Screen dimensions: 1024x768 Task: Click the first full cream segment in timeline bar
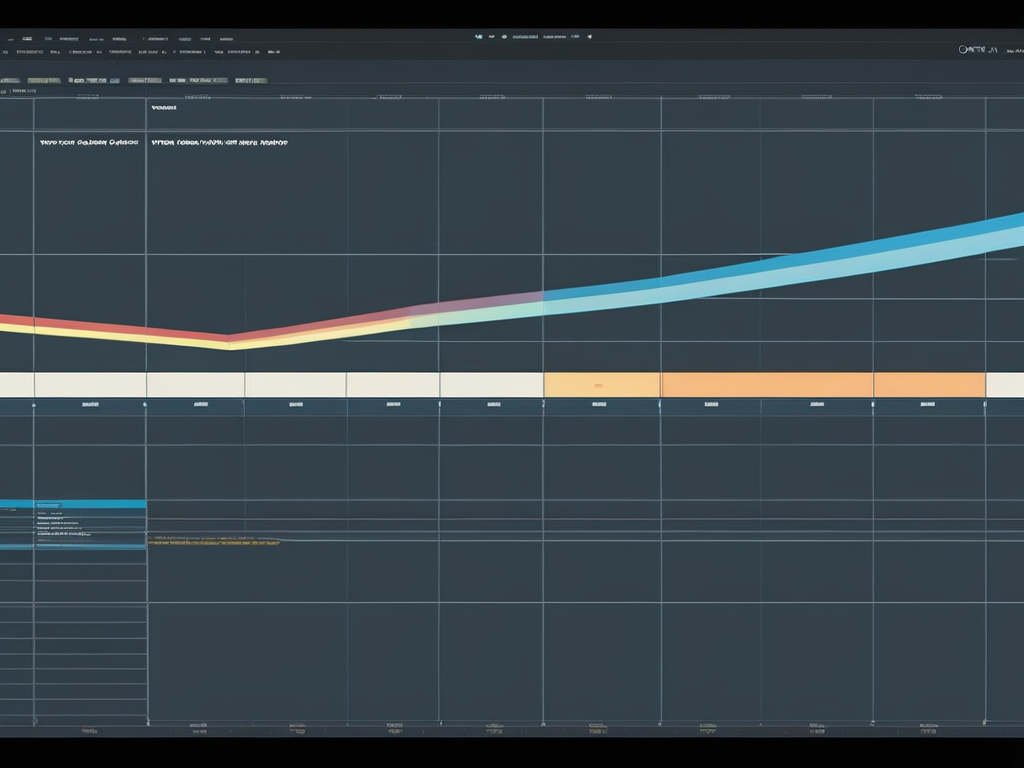(x=90, y=385)
